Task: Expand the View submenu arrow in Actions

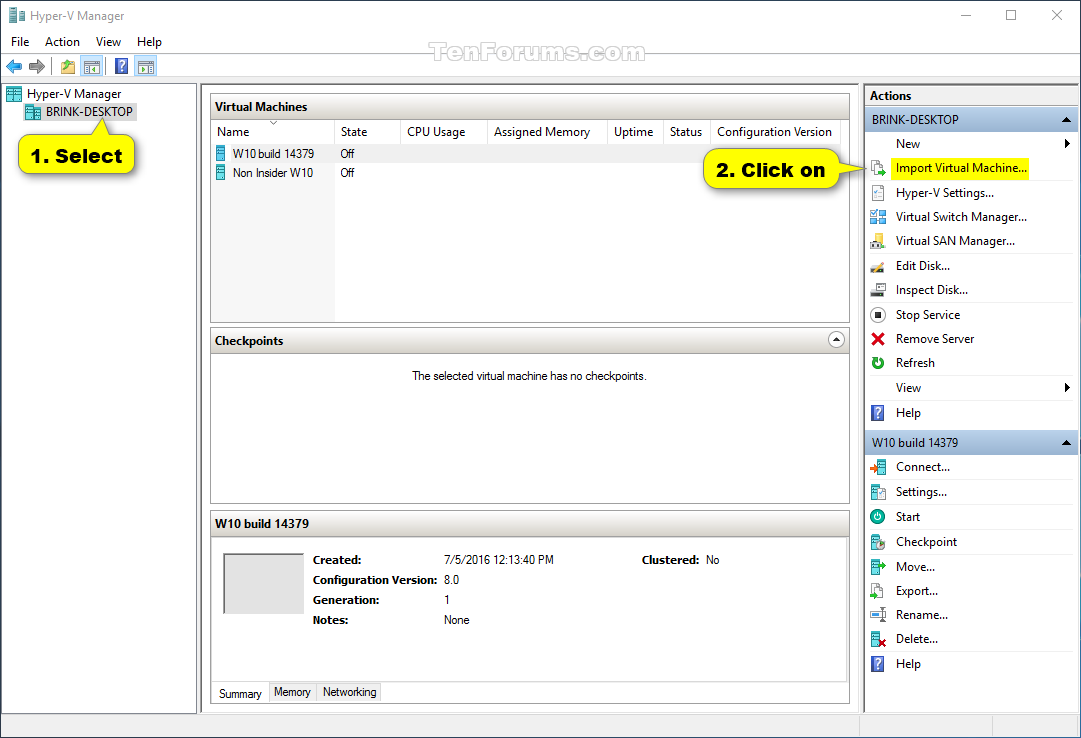Action: pos(1067,388)
